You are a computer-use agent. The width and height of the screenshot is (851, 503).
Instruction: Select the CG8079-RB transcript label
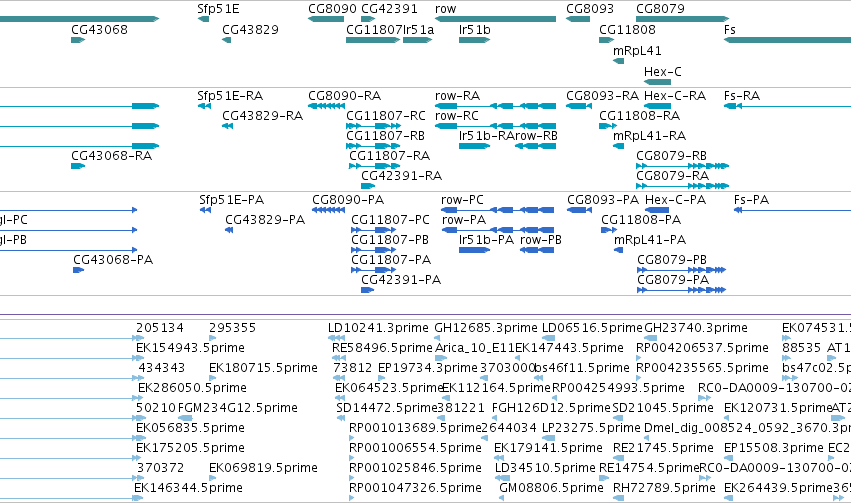click(x=671, y=156)
